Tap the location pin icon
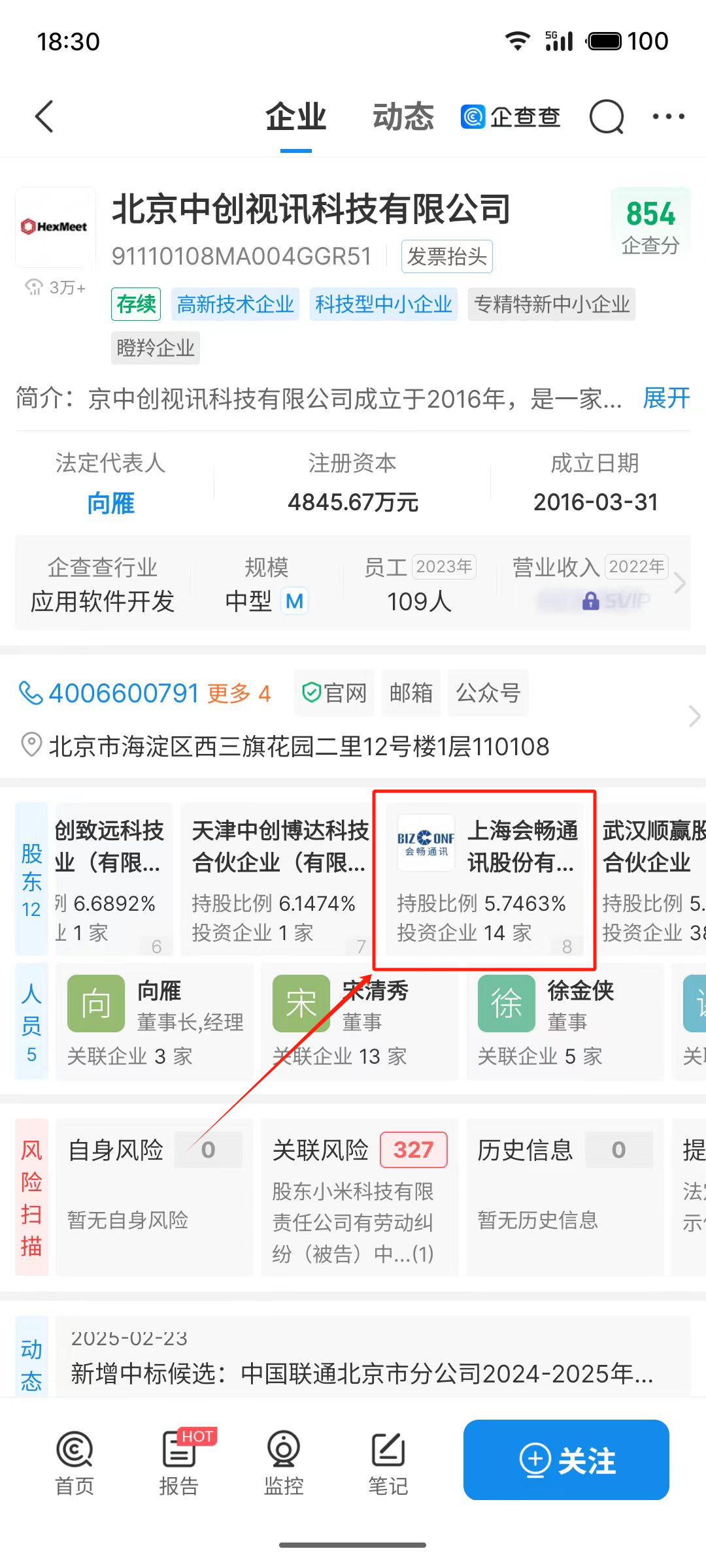706x1568 pixels. pos(31,745)
